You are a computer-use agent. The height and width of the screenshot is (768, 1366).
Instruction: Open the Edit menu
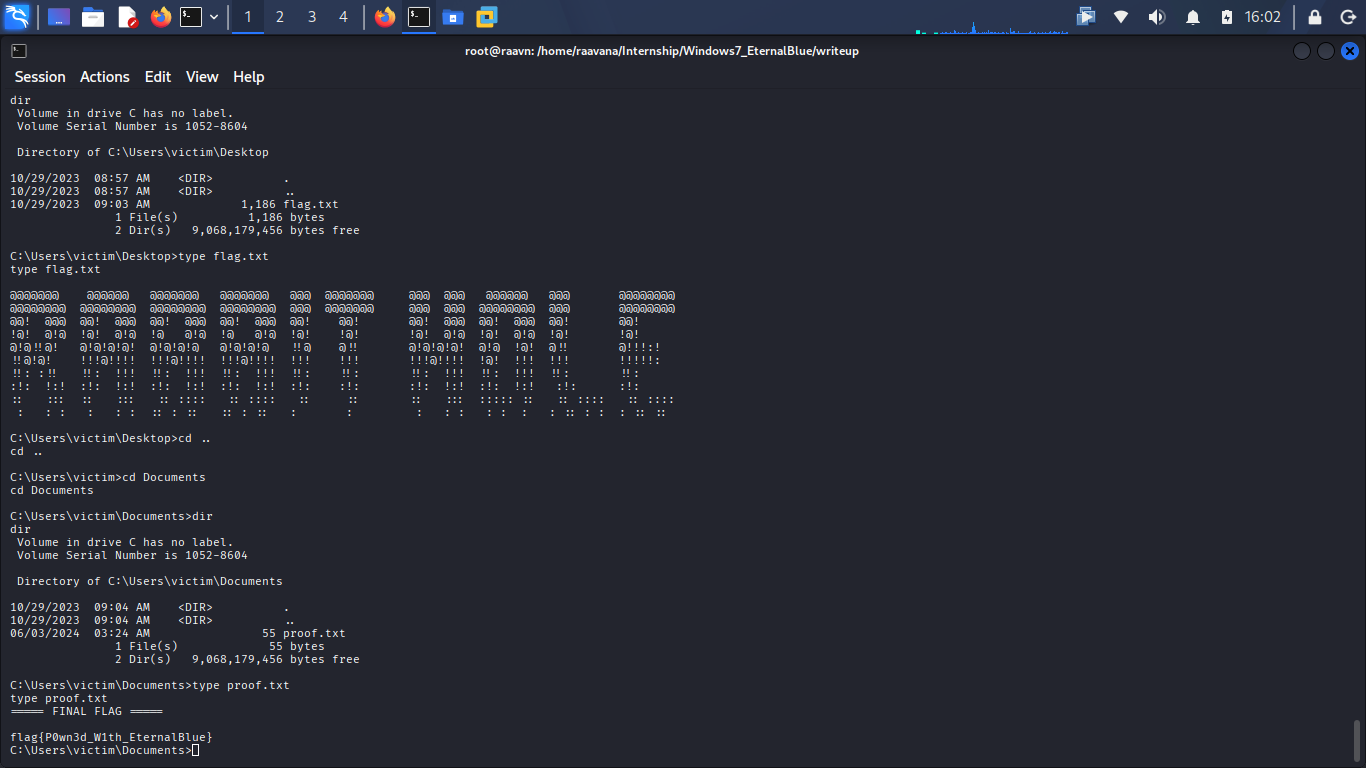158,77
